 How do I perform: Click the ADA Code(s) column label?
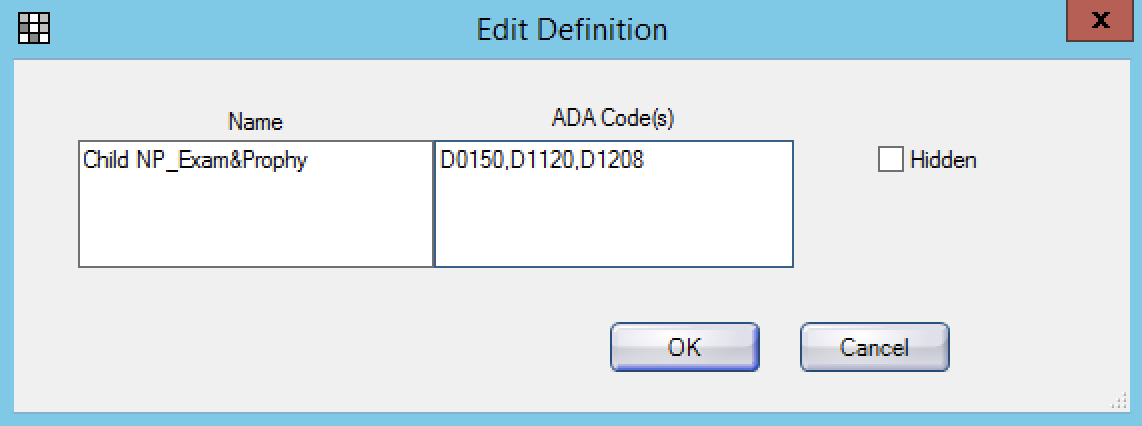(613, 119)
